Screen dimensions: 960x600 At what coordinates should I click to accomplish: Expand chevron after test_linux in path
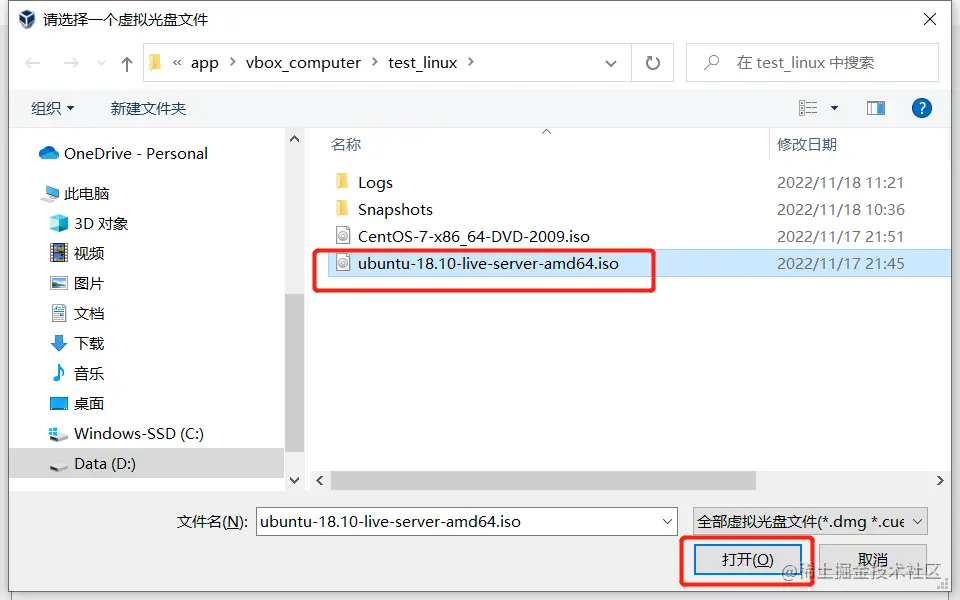471,62
